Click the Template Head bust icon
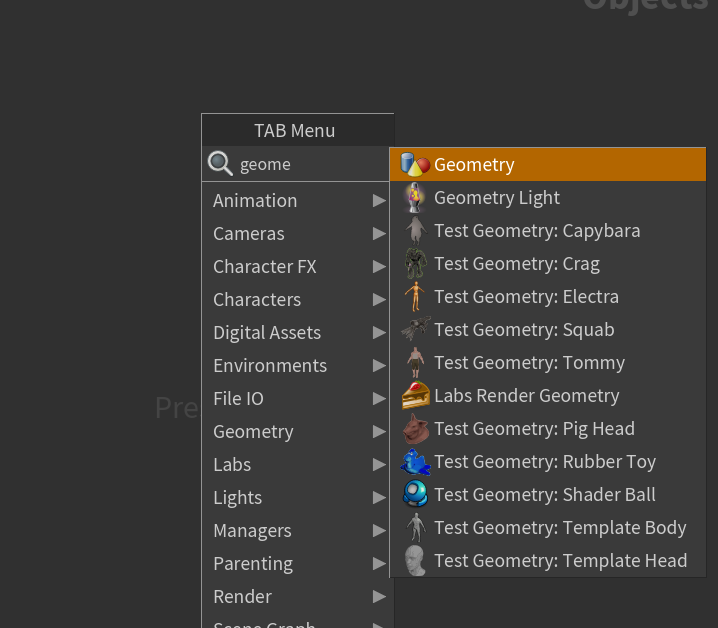 pos(415,560)
